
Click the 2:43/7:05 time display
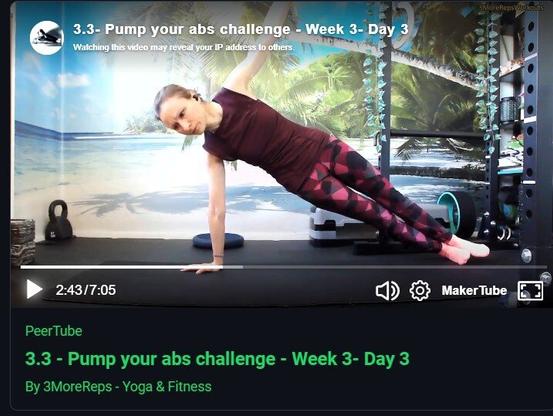tap(86, 290)
